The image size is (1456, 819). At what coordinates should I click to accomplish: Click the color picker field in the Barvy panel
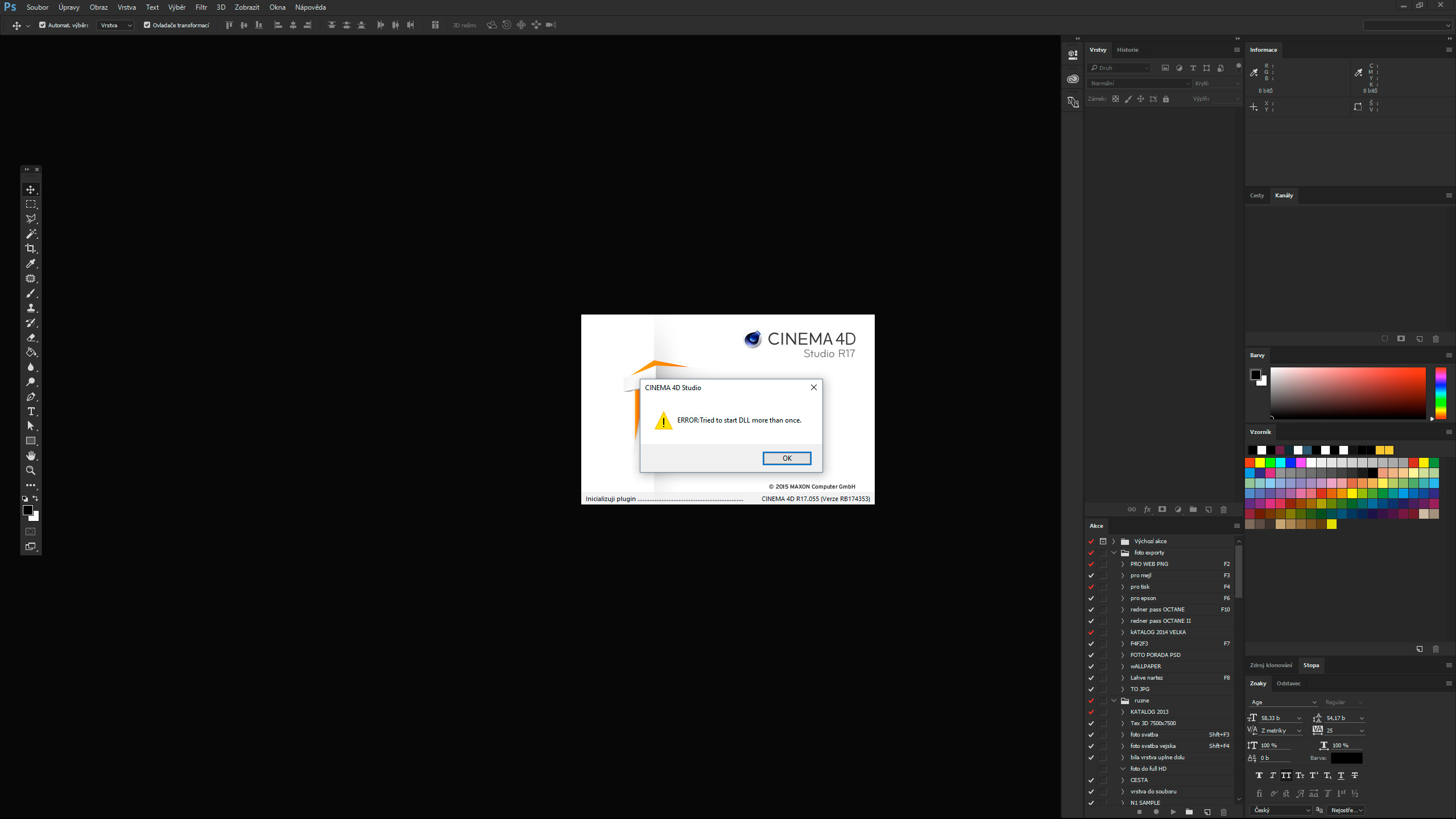pyautogui.click(x=1348, y=393)
